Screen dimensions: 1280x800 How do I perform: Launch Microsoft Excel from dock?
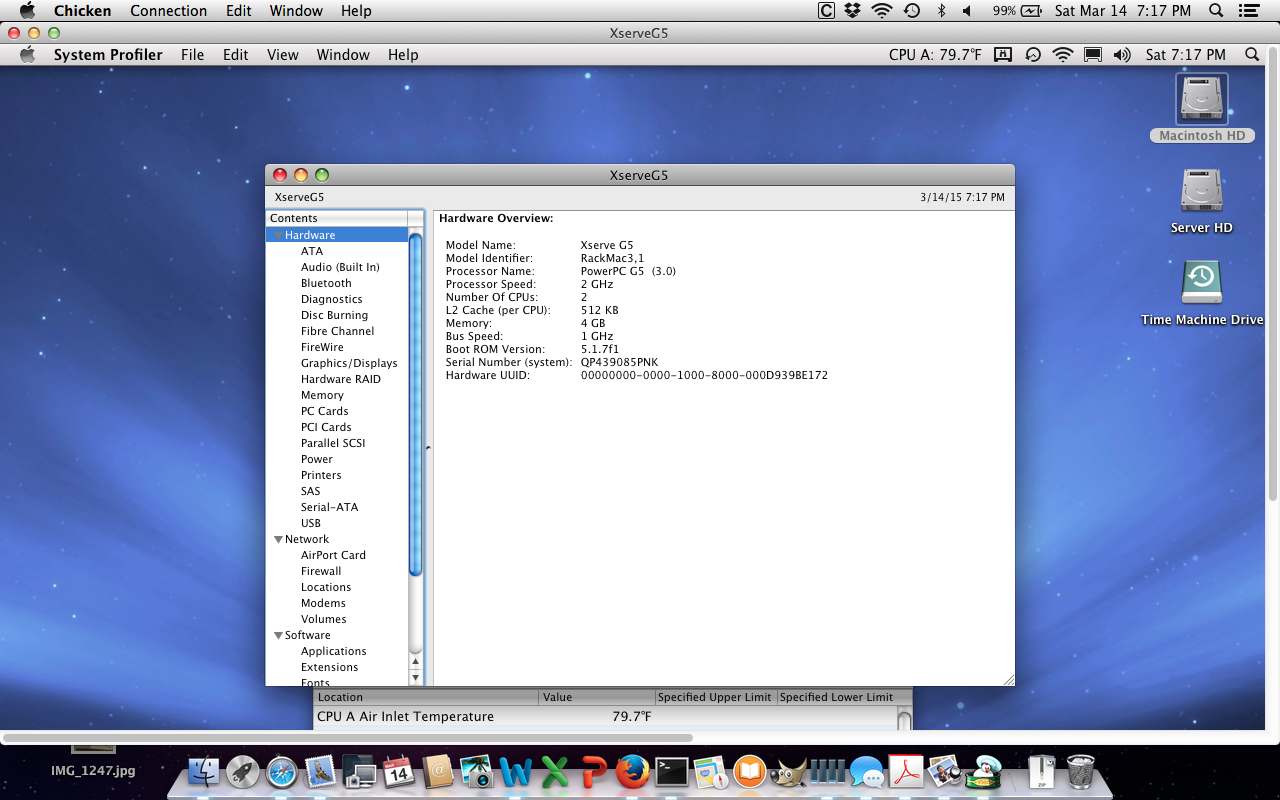(554, 771)
